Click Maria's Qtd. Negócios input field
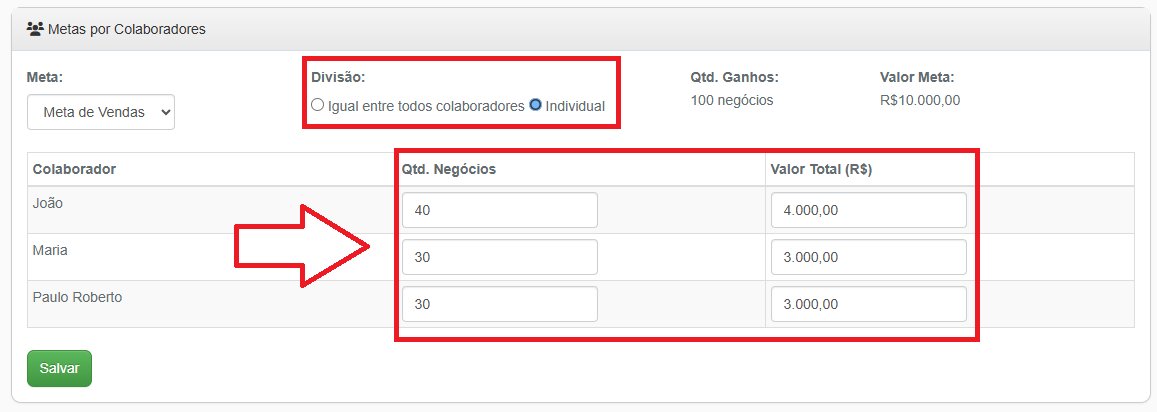 pyautogui.click(x=499, y=257)
